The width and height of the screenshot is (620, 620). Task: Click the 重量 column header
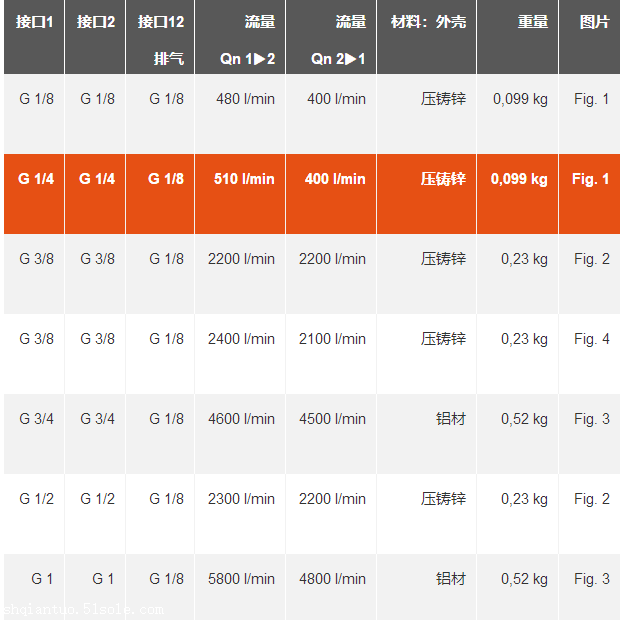532,21
